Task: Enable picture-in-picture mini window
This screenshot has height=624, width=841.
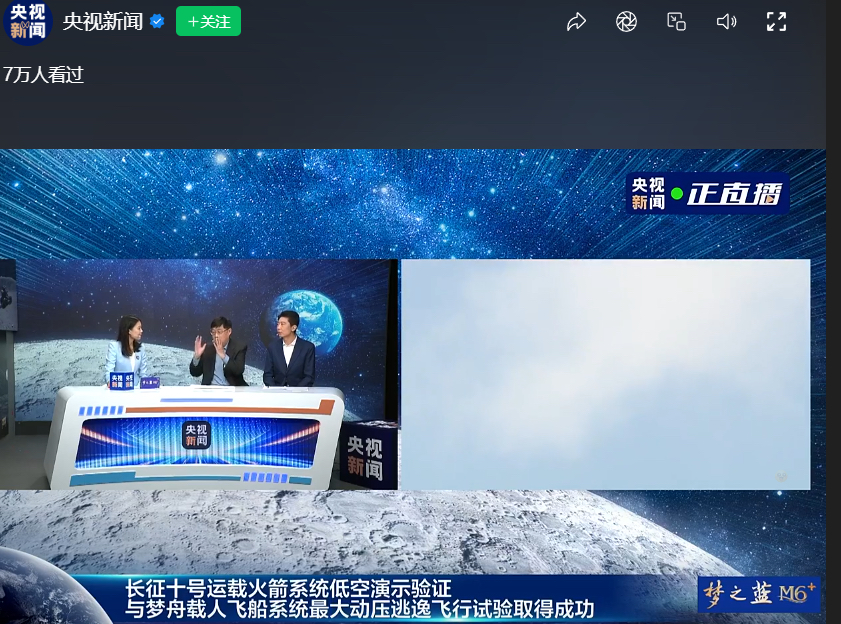Action: point(676,22)
